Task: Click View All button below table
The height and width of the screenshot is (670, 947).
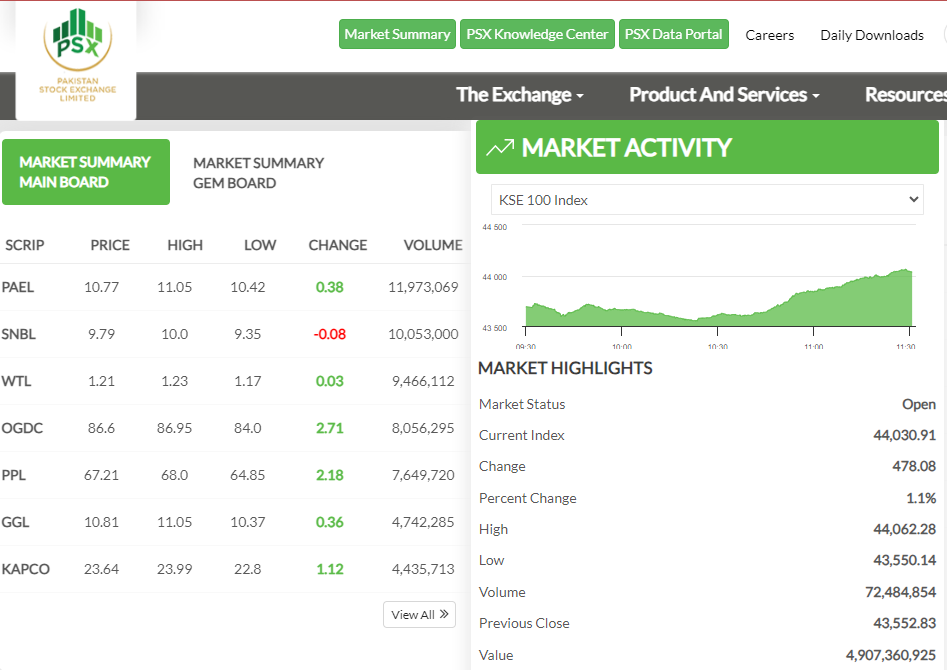Action: (419, 614)
